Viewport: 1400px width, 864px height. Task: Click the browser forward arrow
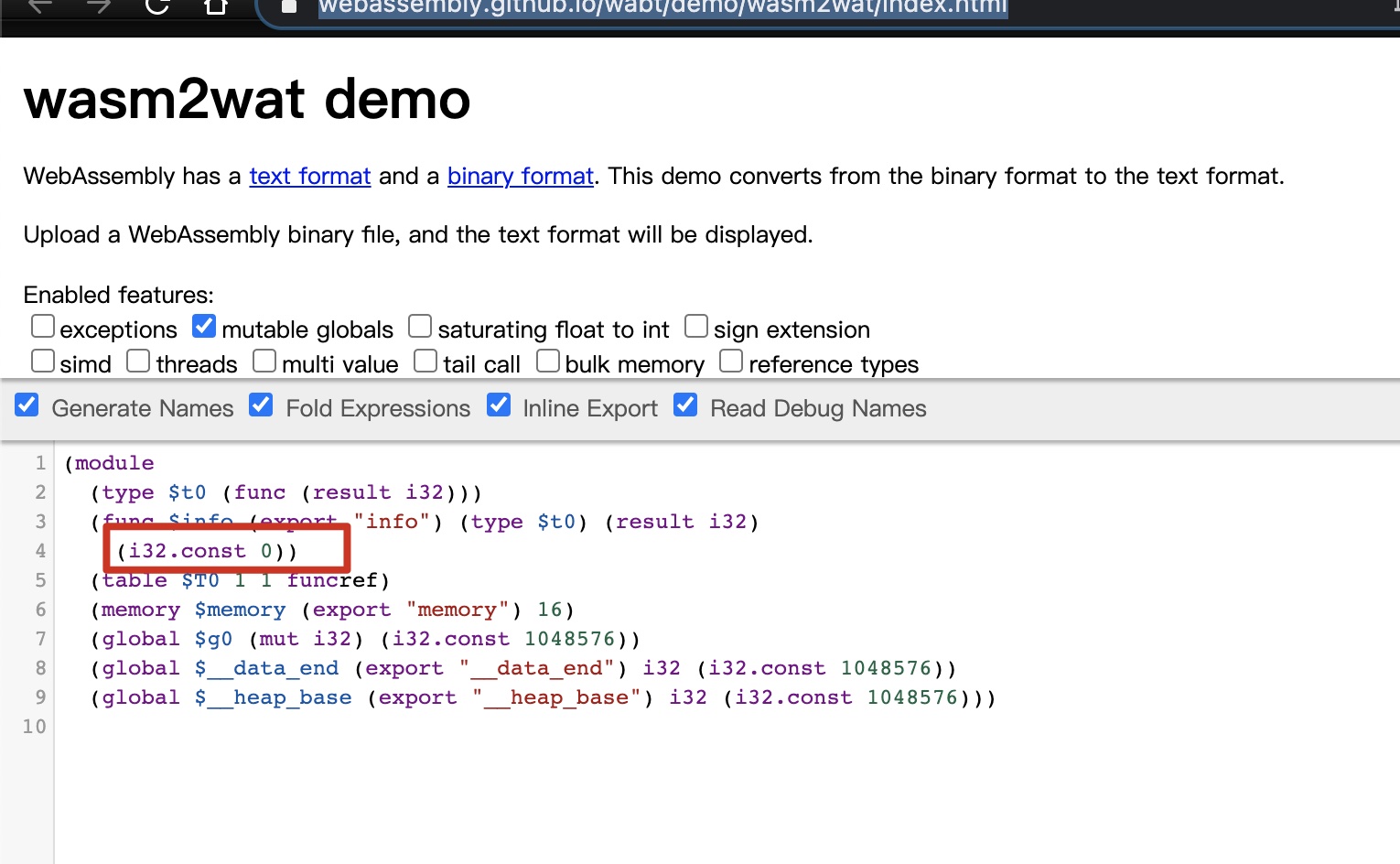99,6
